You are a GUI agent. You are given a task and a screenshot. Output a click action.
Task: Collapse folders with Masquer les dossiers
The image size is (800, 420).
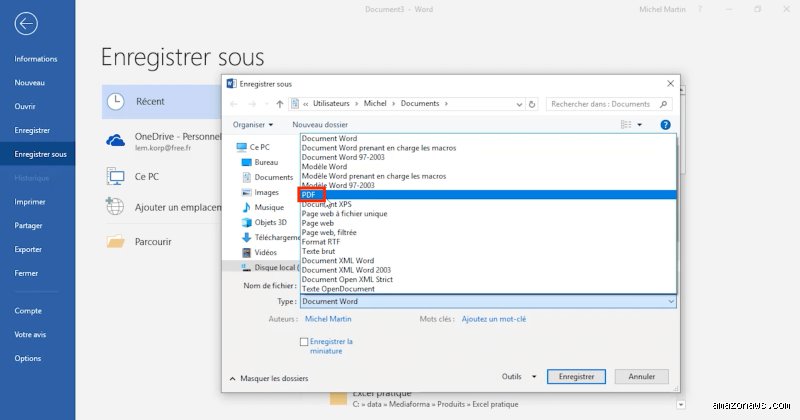269,379
